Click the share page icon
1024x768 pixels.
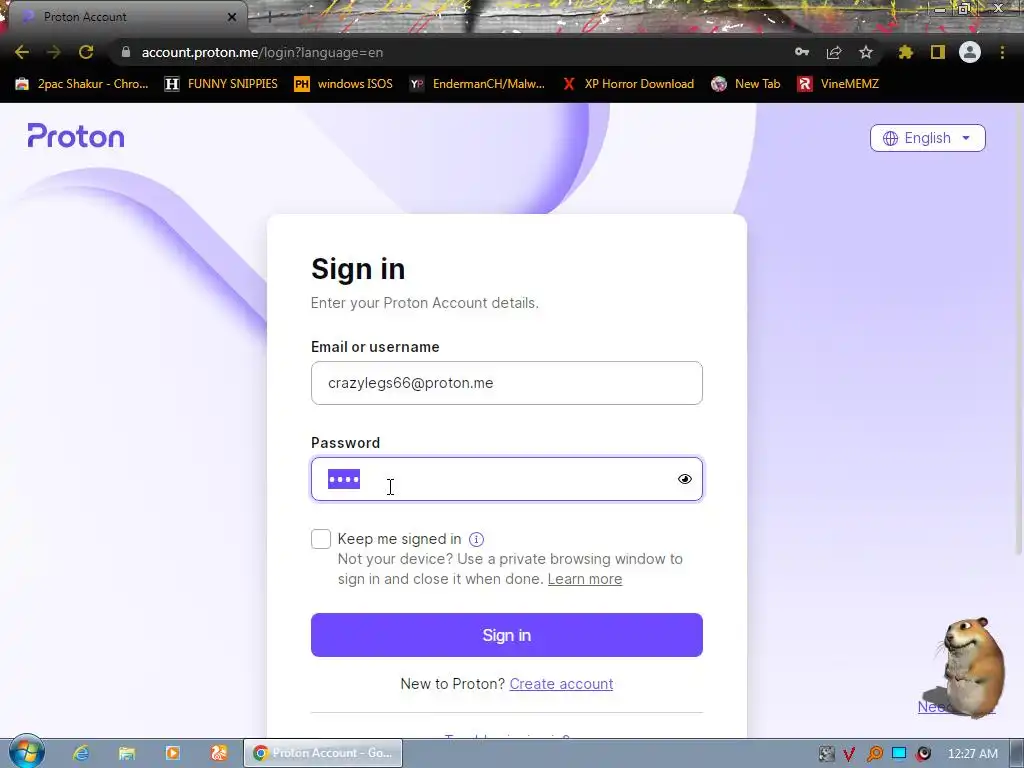click(834, 52)
